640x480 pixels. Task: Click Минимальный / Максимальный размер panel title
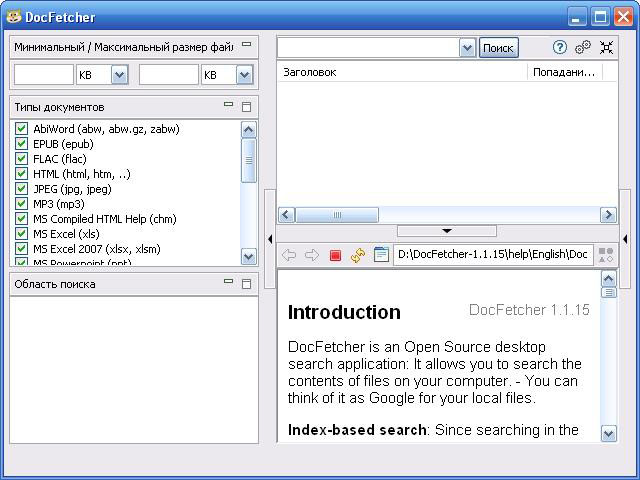(x=124, y=47)
